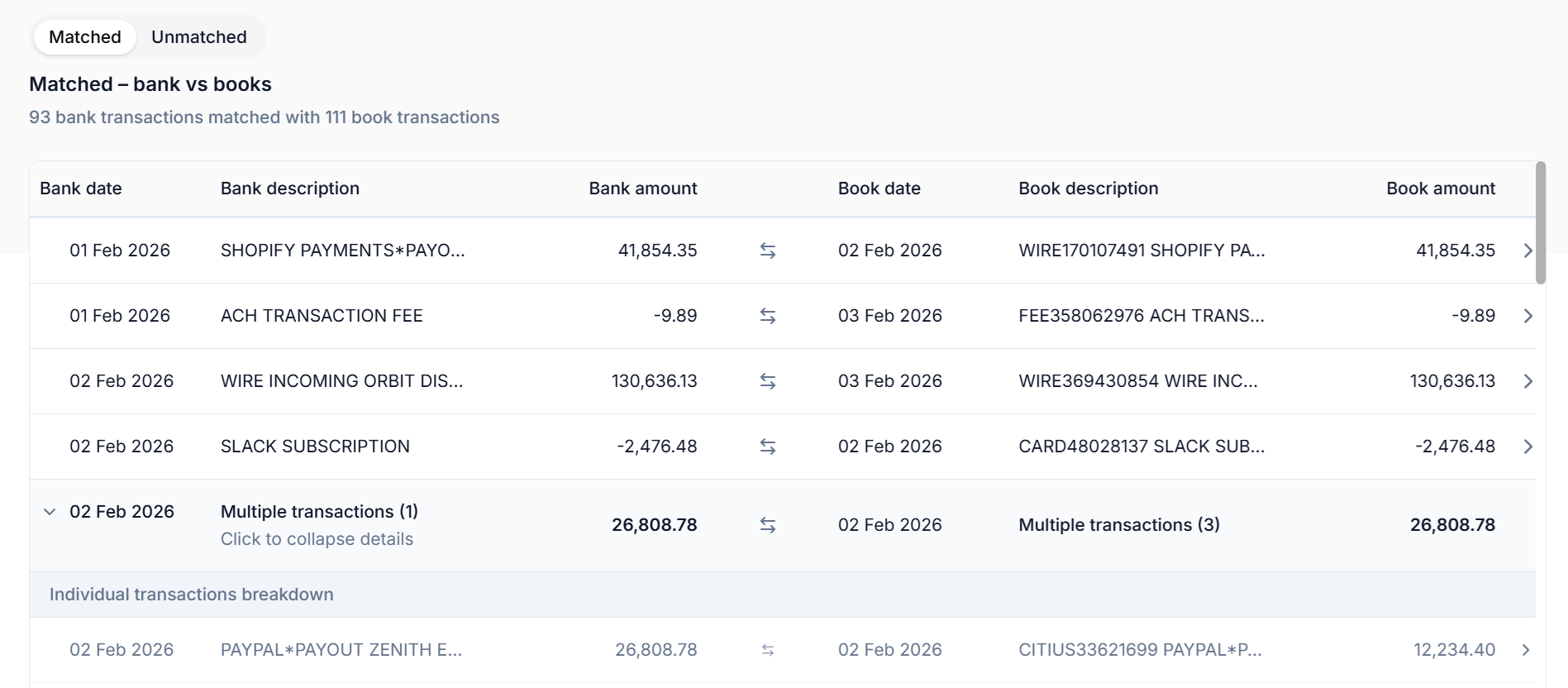1568x688 pixels.
Task: Select the CARD48028137 SLACK SUB... book description
Action: coord(1141,447)
